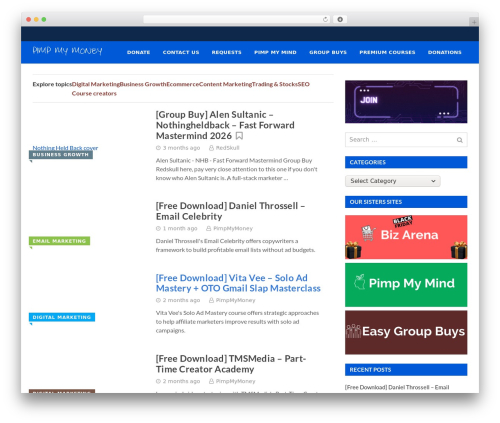Select the Trading & Stocks topic link
The image size is (500, 423).
pyautogui.click(x=275, y=84)
